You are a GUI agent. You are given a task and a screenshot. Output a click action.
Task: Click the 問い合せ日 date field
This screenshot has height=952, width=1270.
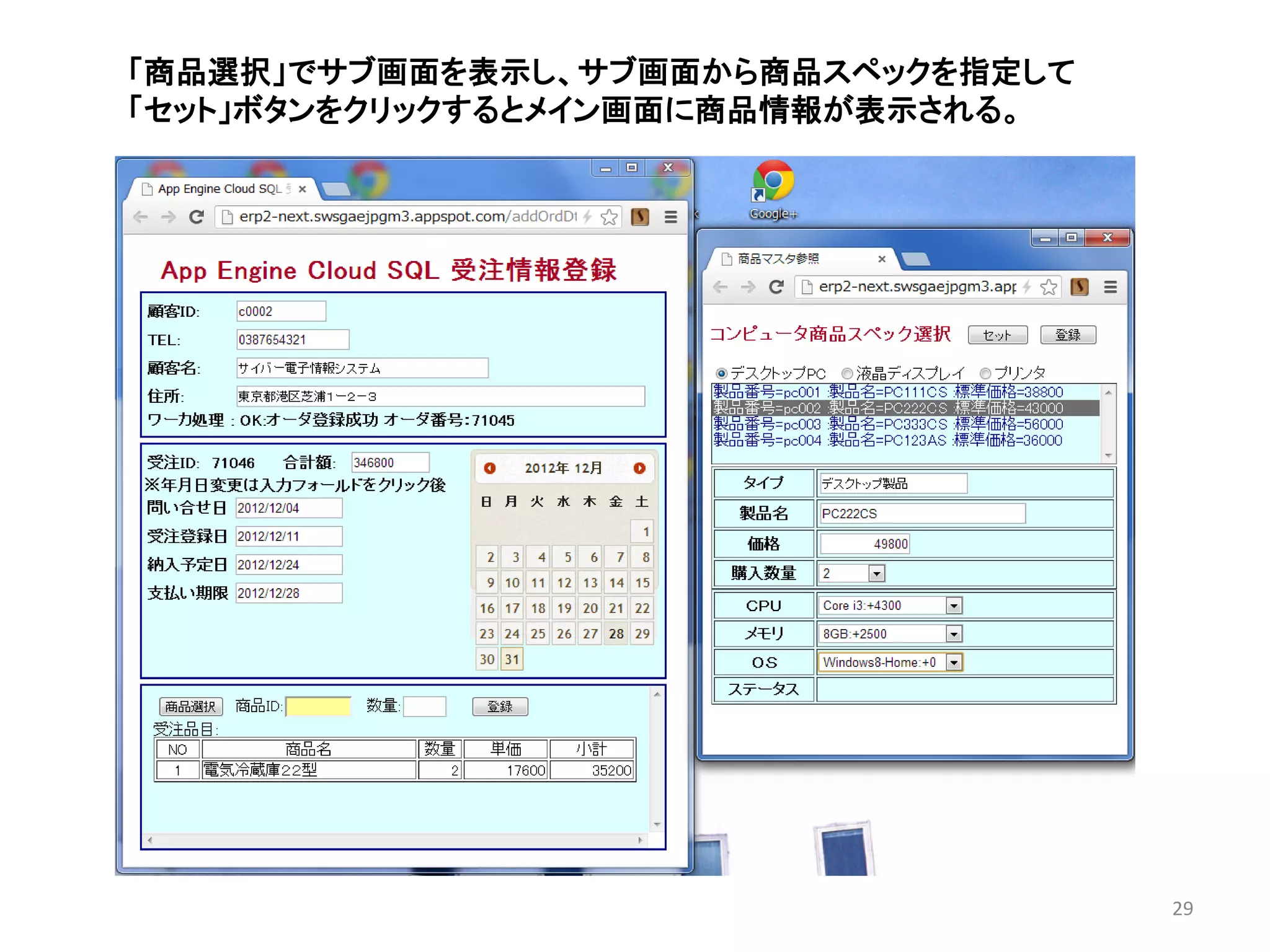click(x=289, y=508)
